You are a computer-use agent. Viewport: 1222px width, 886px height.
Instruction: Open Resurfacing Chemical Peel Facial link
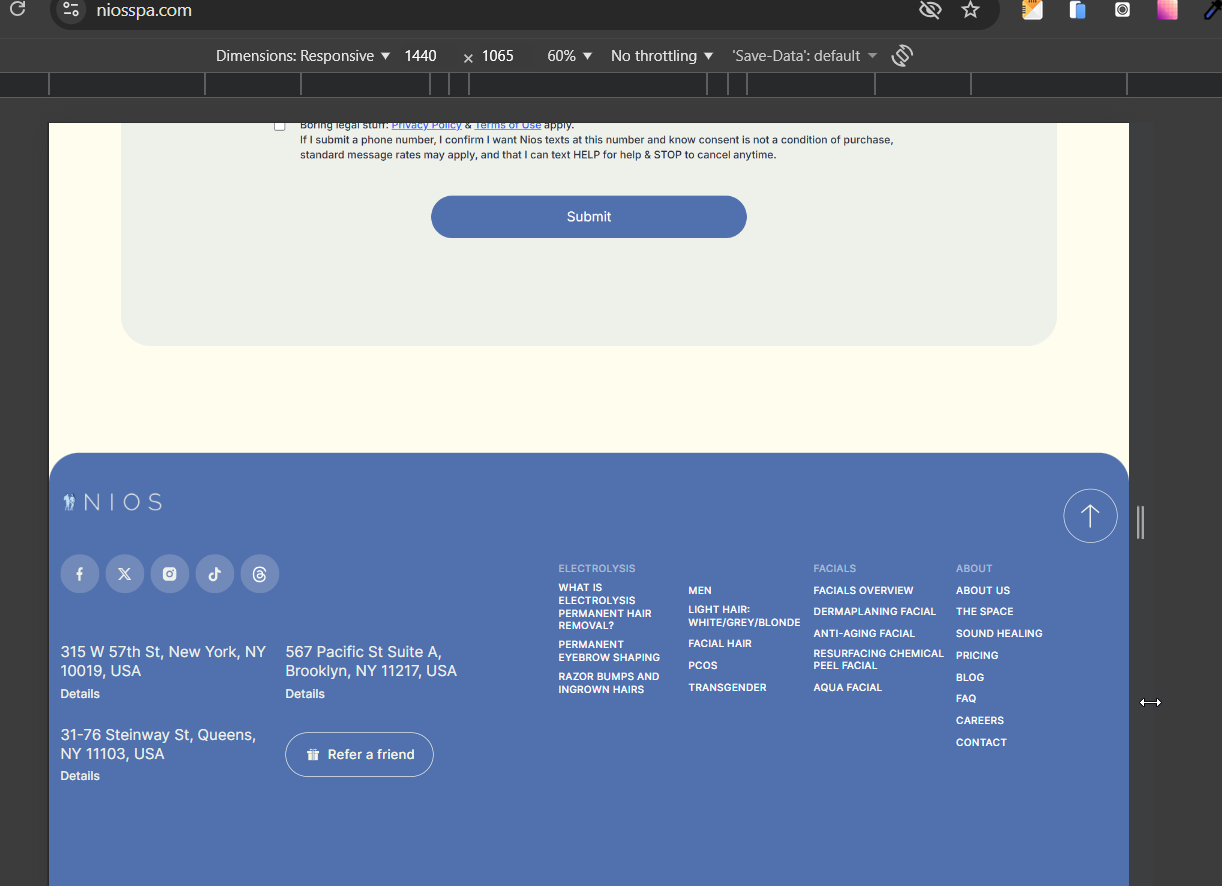tap(878, 660)
